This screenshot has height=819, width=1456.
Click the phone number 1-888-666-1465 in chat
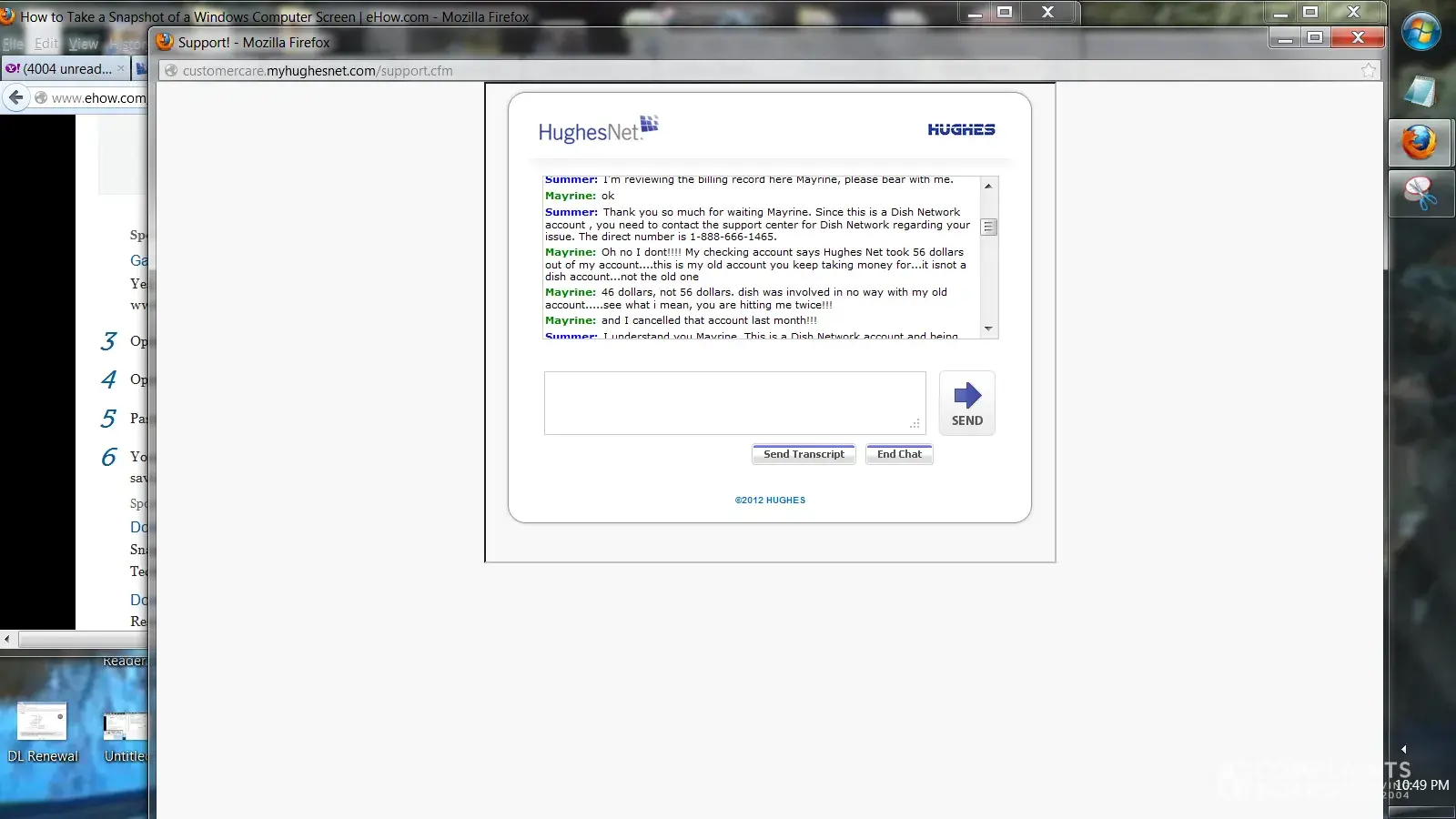coord(732,237)
